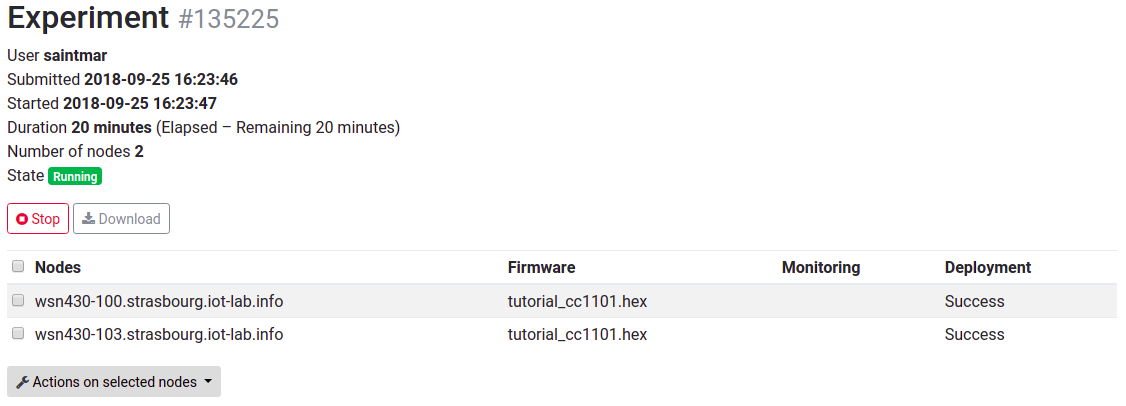Click the Success status for wsn430-103

(974, 334)
